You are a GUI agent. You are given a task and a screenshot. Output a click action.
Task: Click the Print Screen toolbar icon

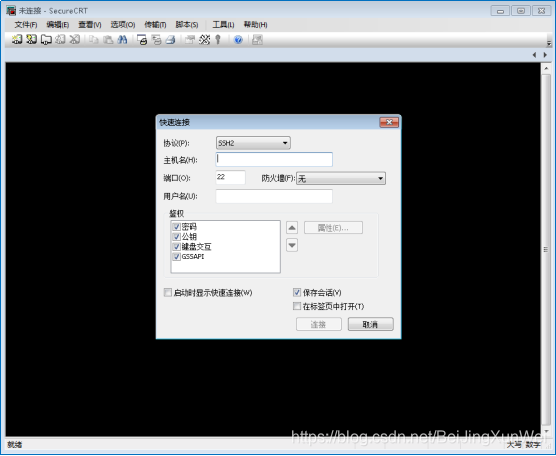click(142, 39)
